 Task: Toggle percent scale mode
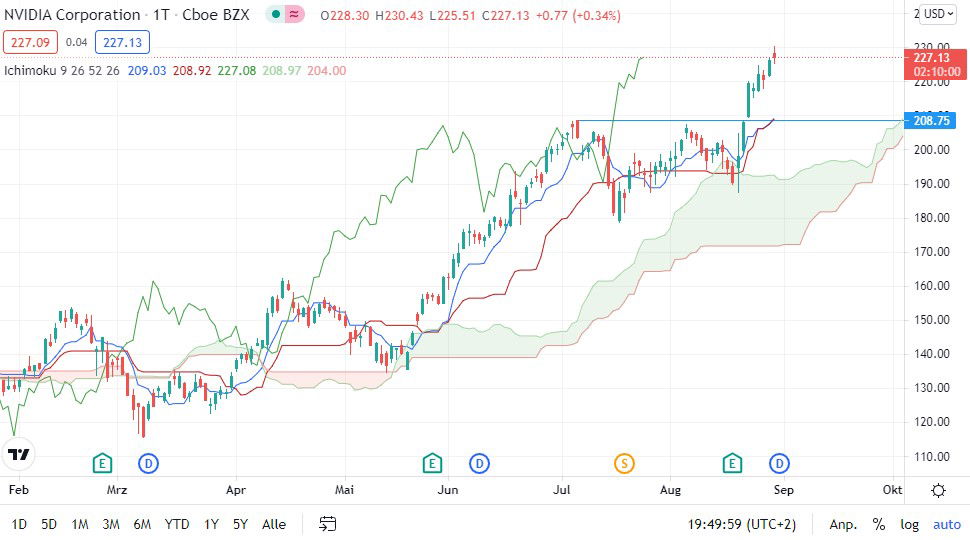coord(879,524)
